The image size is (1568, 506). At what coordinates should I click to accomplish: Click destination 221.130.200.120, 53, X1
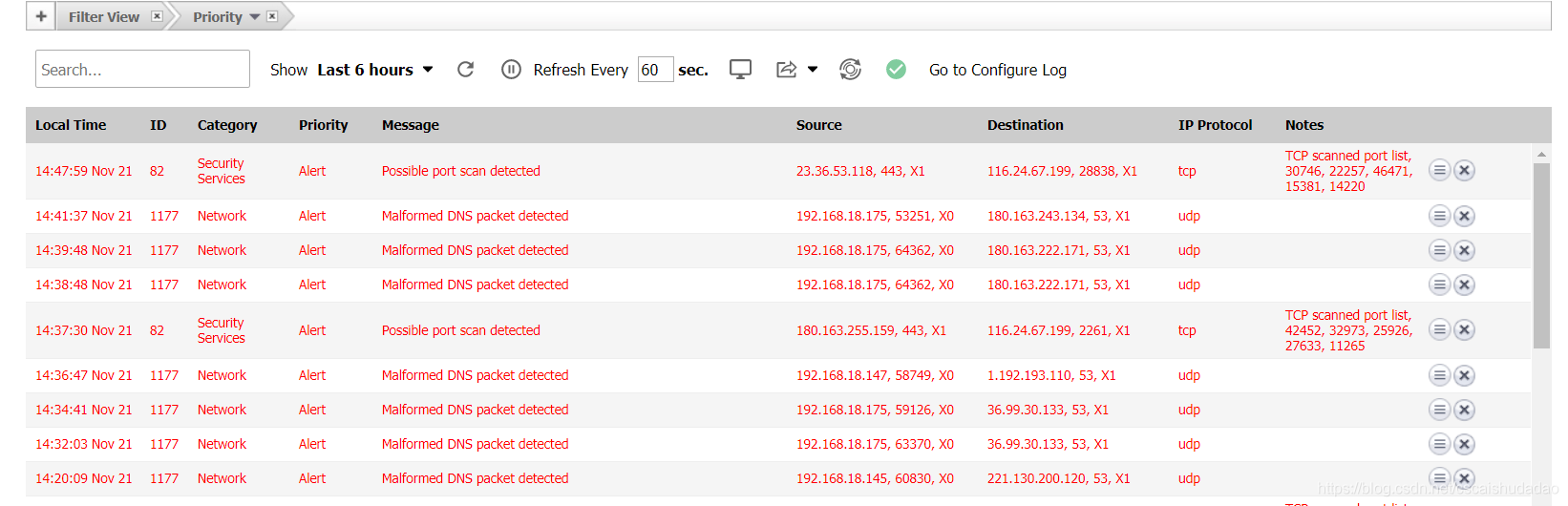click(x=1059, y=478)
